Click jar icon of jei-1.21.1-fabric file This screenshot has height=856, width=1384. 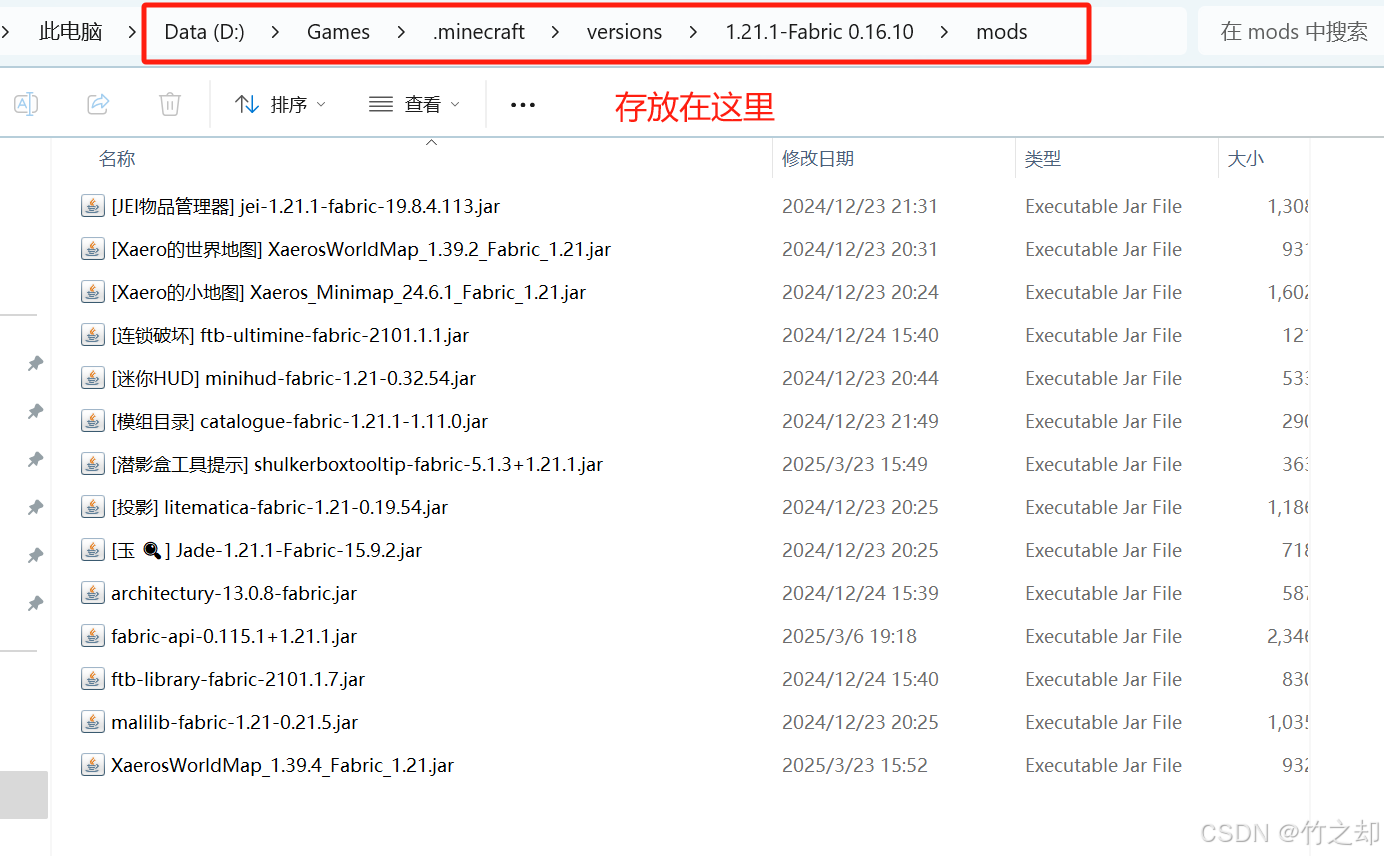92,207
